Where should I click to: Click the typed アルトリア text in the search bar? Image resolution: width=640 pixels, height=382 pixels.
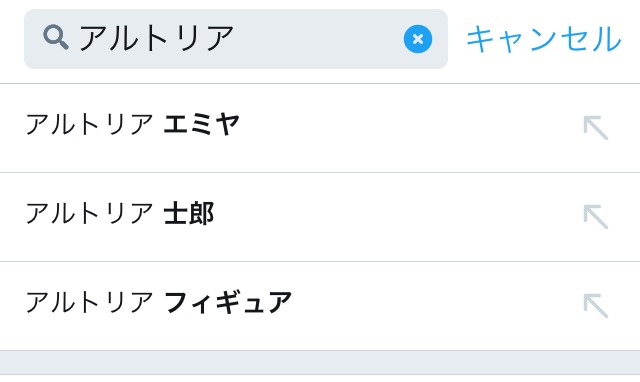pos(156,38)
